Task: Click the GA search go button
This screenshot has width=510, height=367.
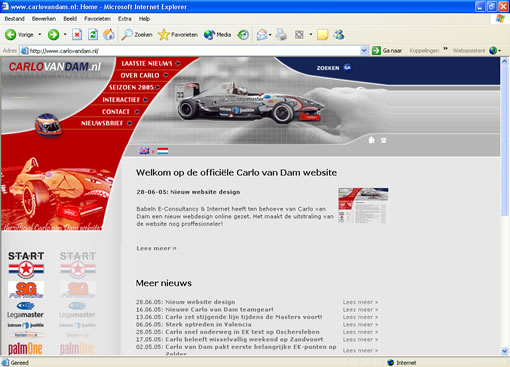Action: pyautogui.click(x=347, y=68)
